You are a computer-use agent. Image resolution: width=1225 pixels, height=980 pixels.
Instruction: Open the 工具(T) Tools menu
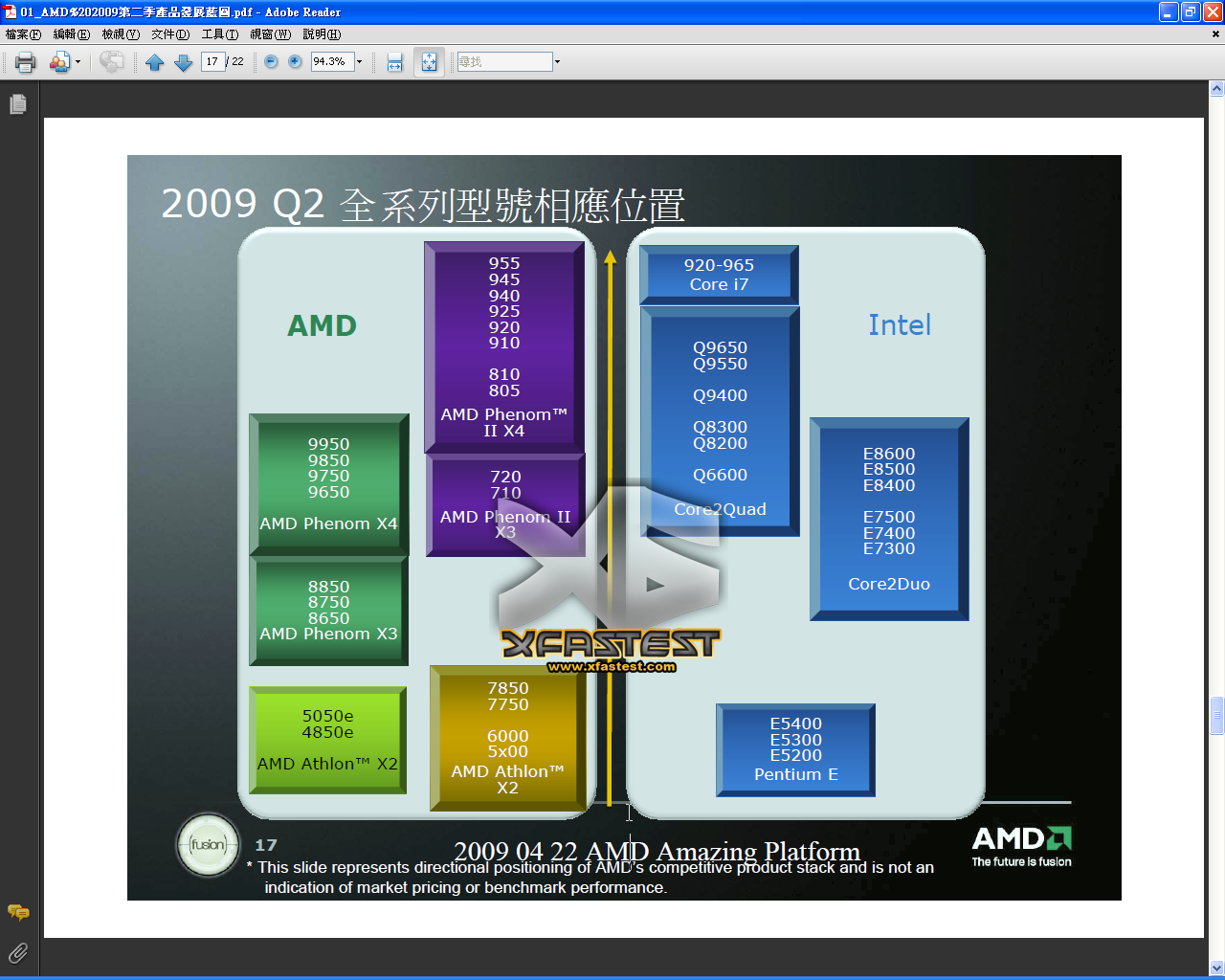[x=220, y=34]
